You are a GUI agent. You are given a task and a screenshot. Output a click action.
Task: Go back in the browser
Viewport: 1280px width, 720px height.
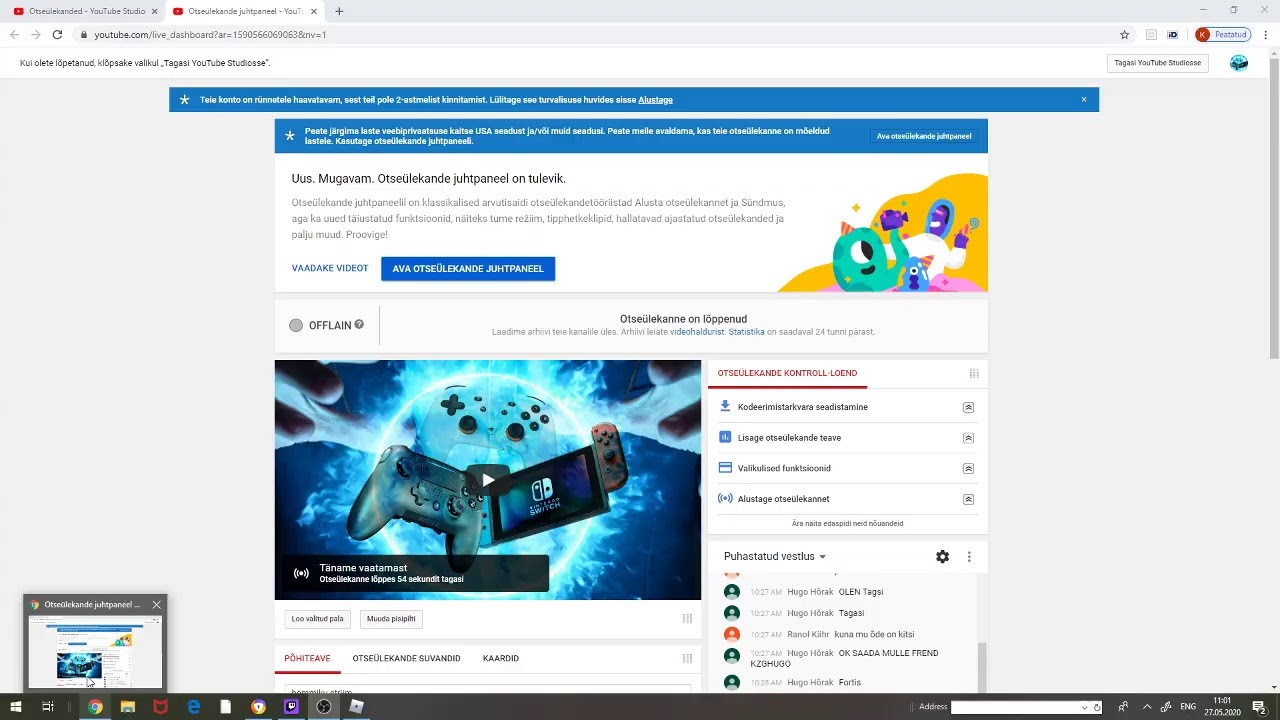(14, 34)
